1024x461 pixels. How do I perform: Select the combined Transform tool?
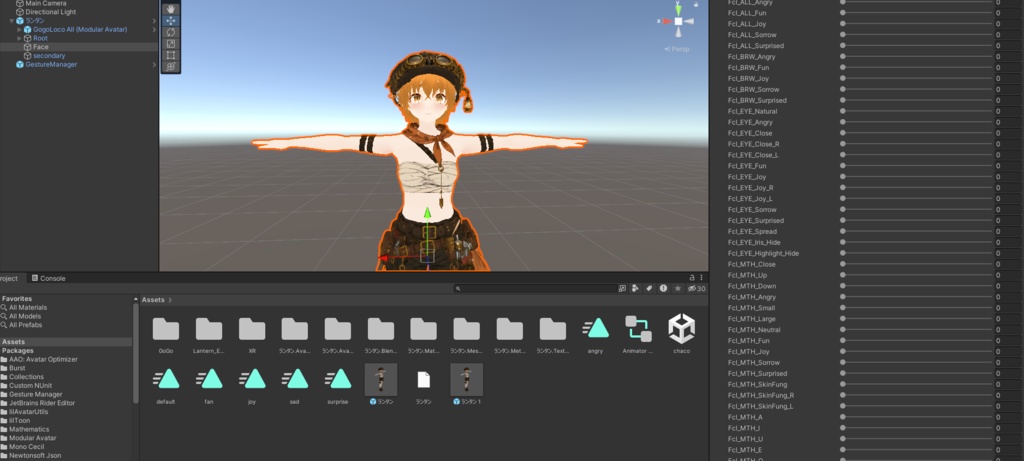click(170, 67)
